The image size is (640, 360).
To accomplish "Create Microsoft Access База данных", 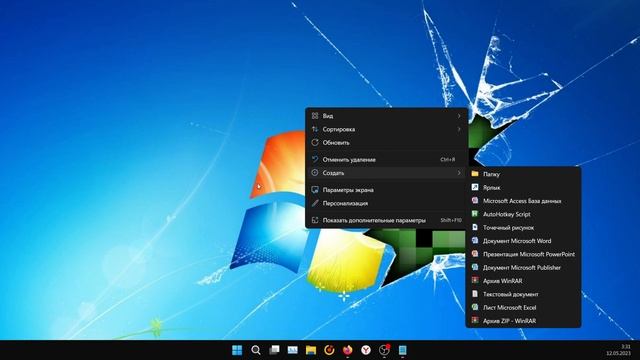I will [523, 201].
